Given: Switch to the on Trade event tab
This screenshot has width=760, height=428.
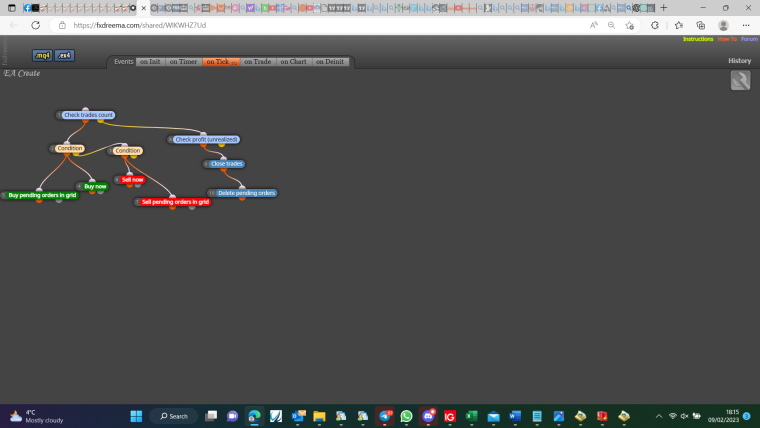Looking at the screenshot, I should point(257,62).
